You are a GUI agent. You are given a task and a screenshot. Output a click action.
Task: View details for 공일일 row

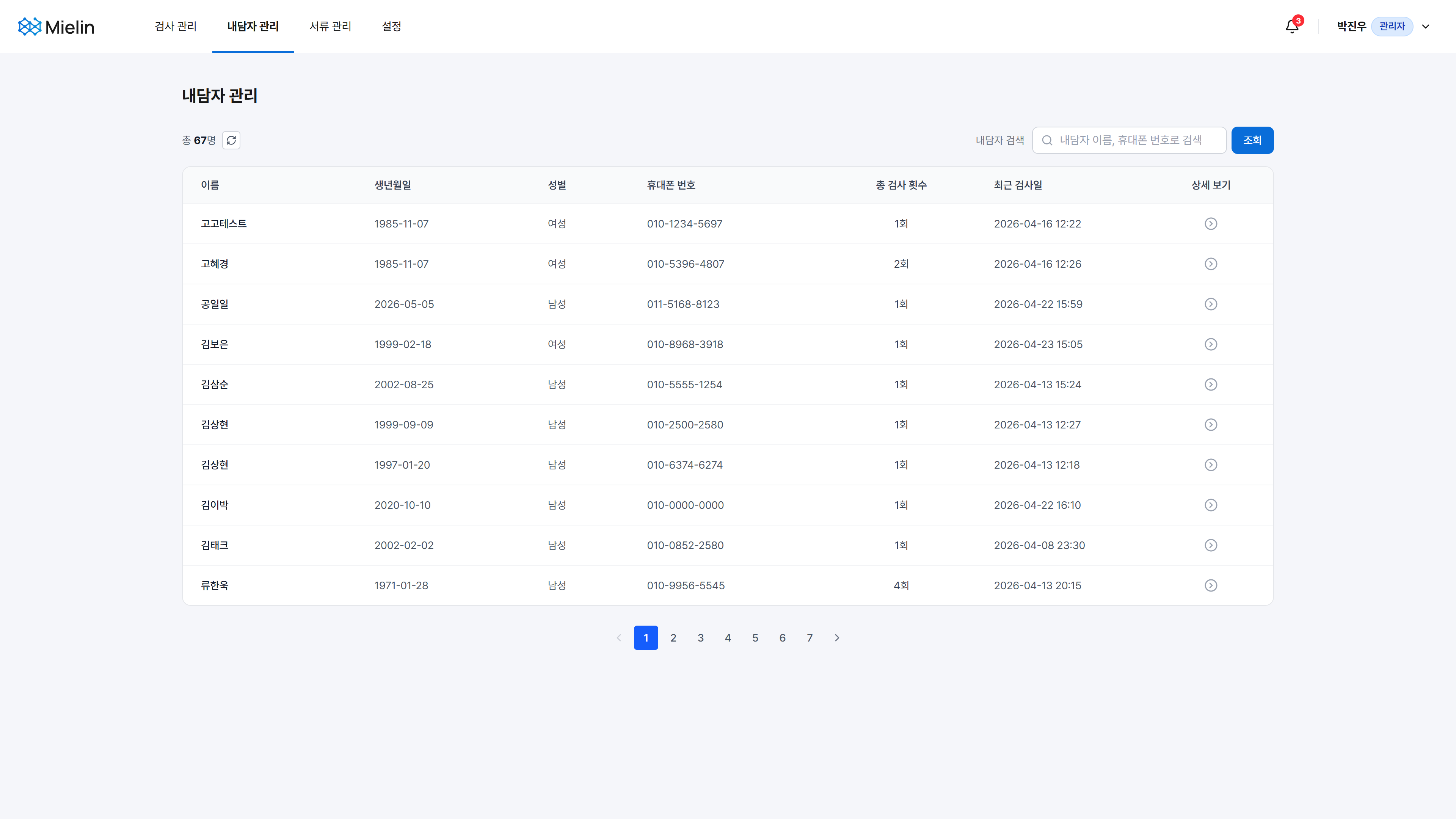point(1211,304)
